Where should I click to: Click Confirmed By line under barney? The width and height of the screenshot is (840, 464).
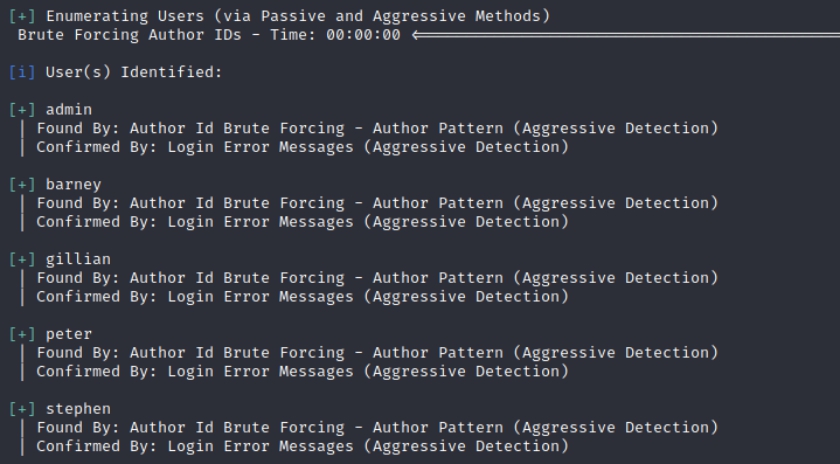(x=303, y=222)
